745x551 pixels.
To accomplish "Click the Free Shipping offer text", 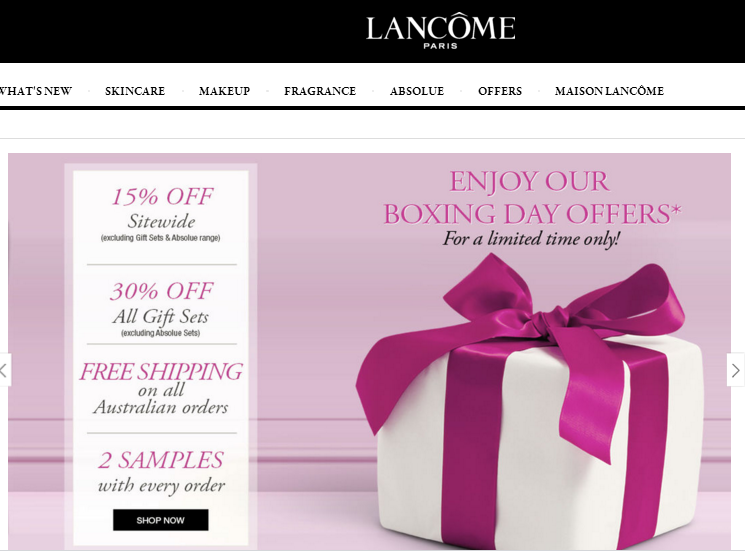I will click(x=161, y=389).
